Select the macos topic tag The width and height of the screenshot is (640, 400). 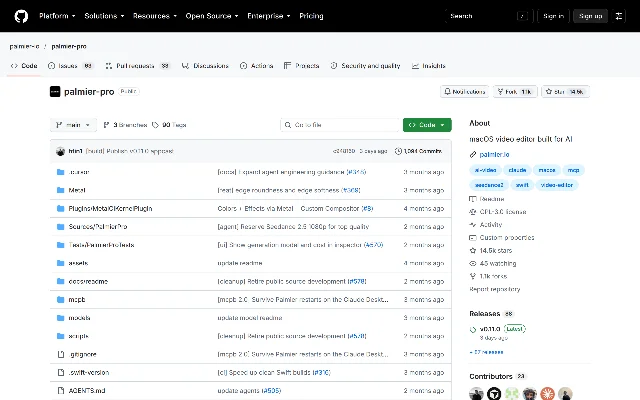pos(547,170)
